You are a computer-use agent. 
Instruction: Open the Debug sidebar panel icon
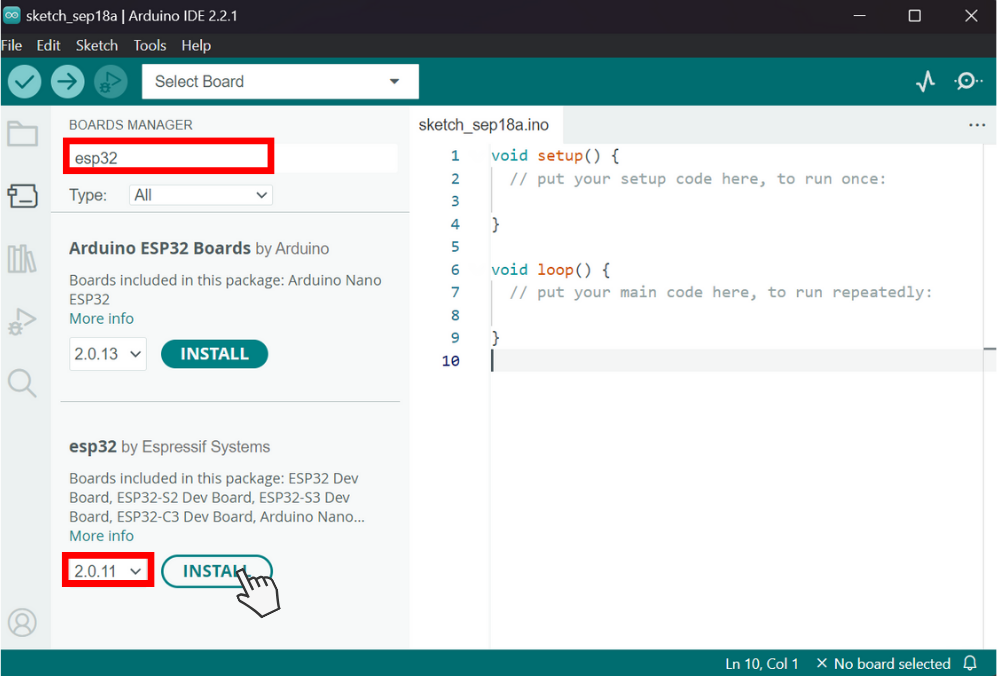coord(22,321)
